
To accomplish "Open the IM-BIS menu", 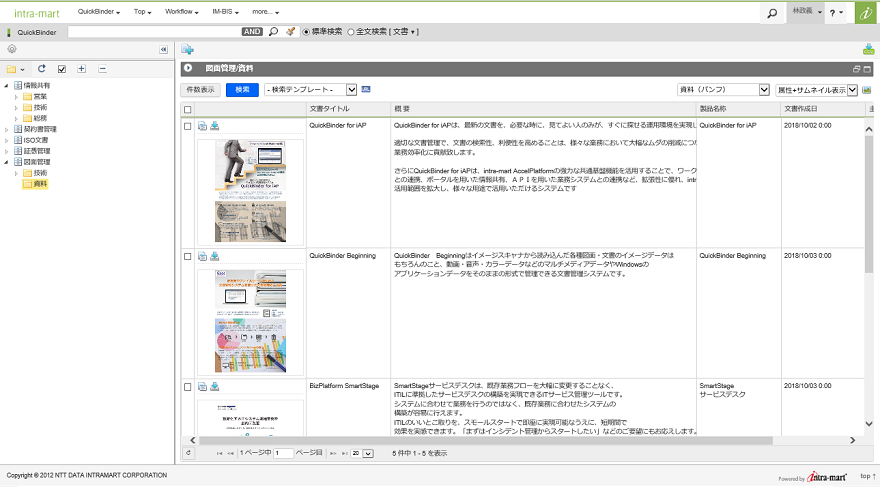I will click(225, 12).
